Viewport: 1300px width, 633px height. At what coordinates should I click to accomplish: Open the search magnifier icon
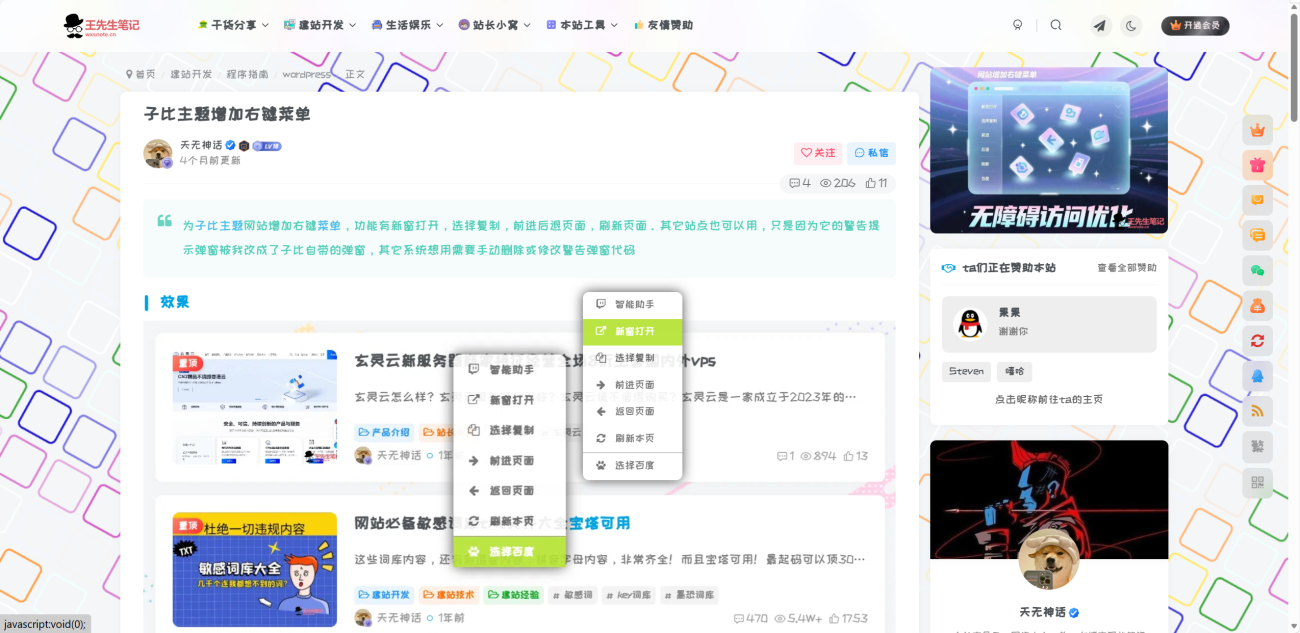[x=1056, y=24]
